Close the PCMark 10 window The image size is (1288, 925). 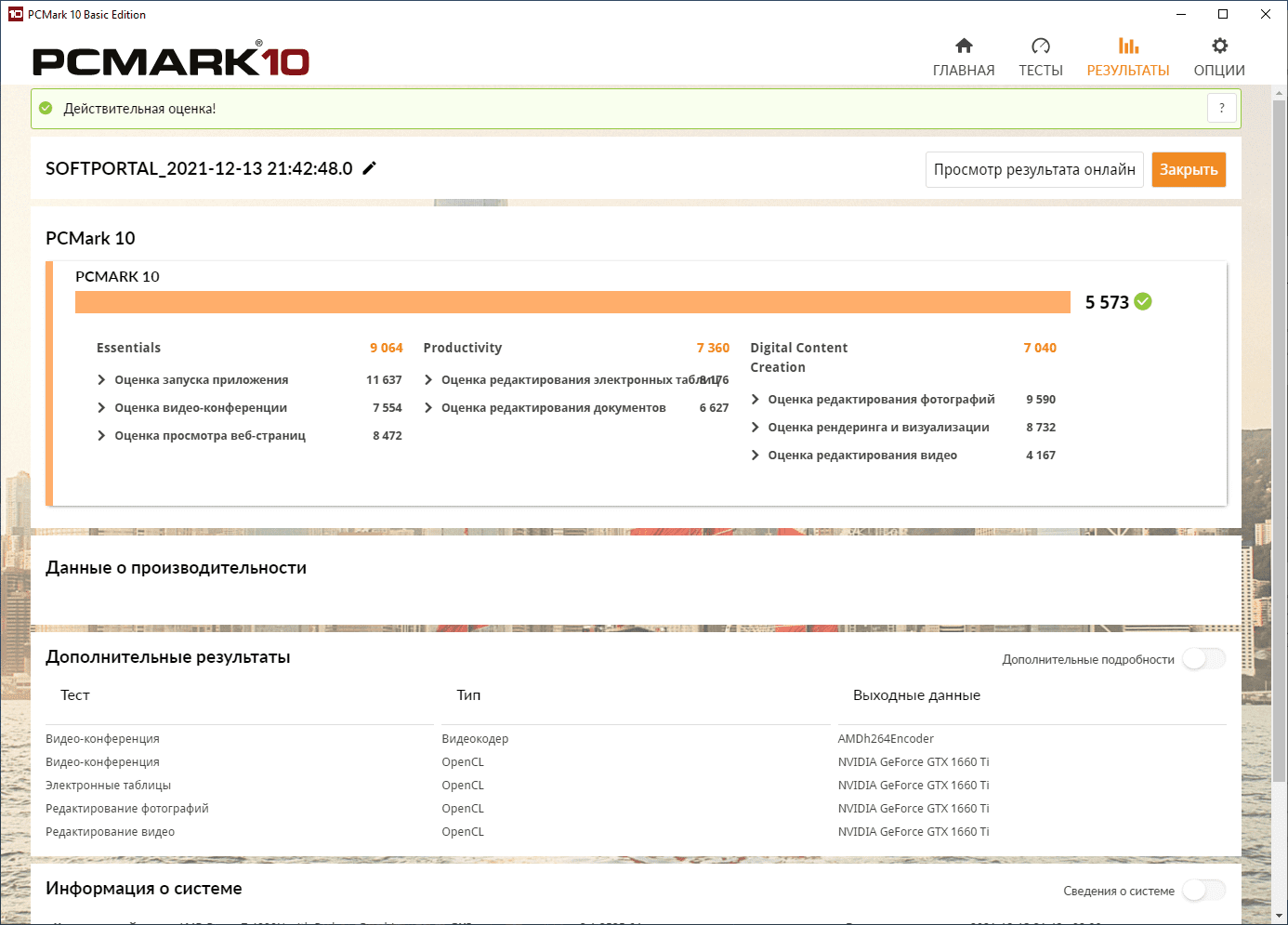1266,14
